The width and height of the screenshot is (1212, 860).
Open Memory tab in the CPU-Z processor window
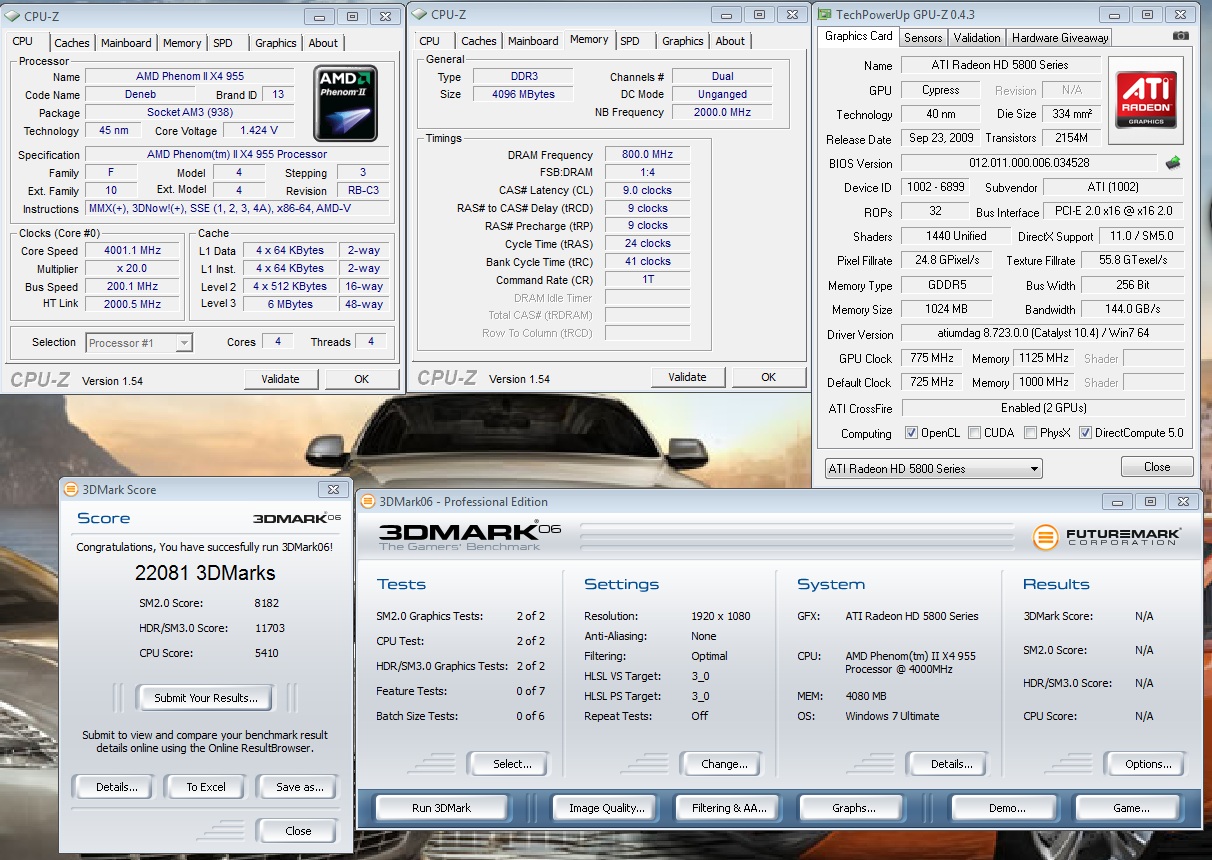click(182, 43)
